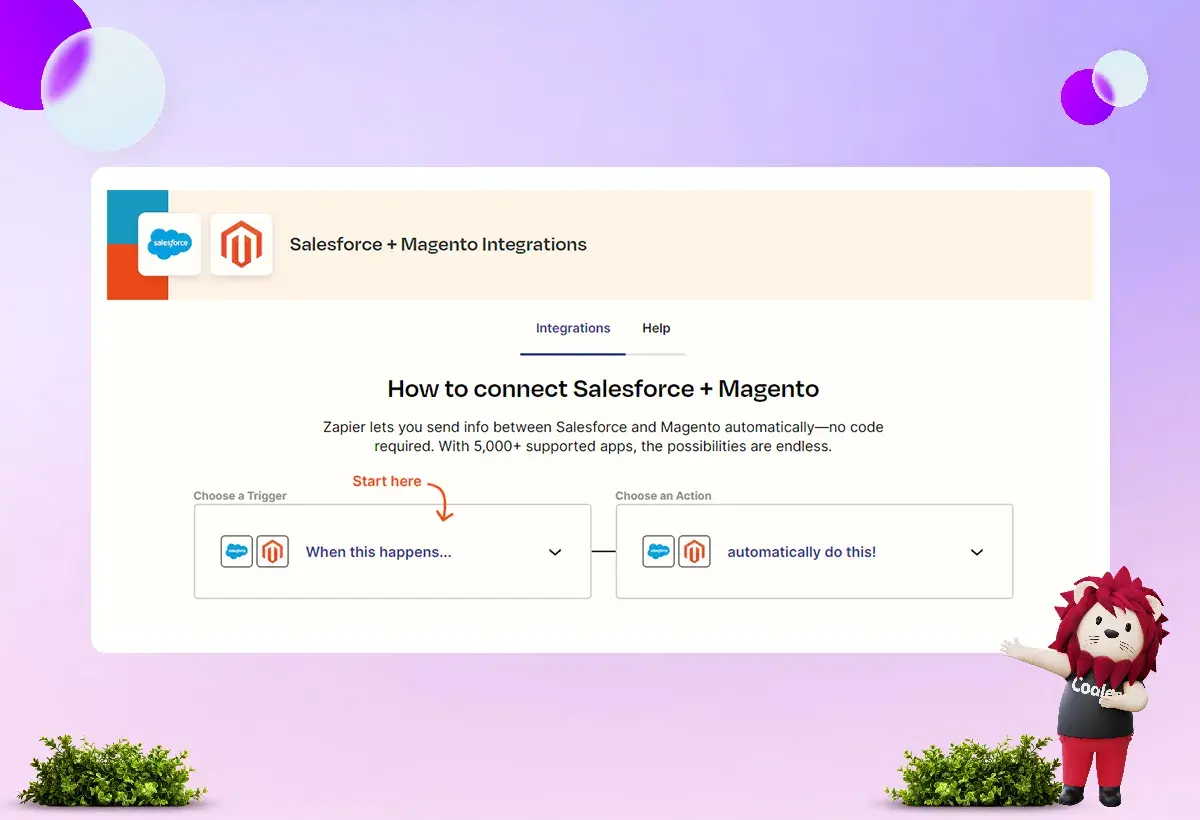Expand the "When this happens..." trigger dropdown
1200x820 pixels.
coord(392,552)
